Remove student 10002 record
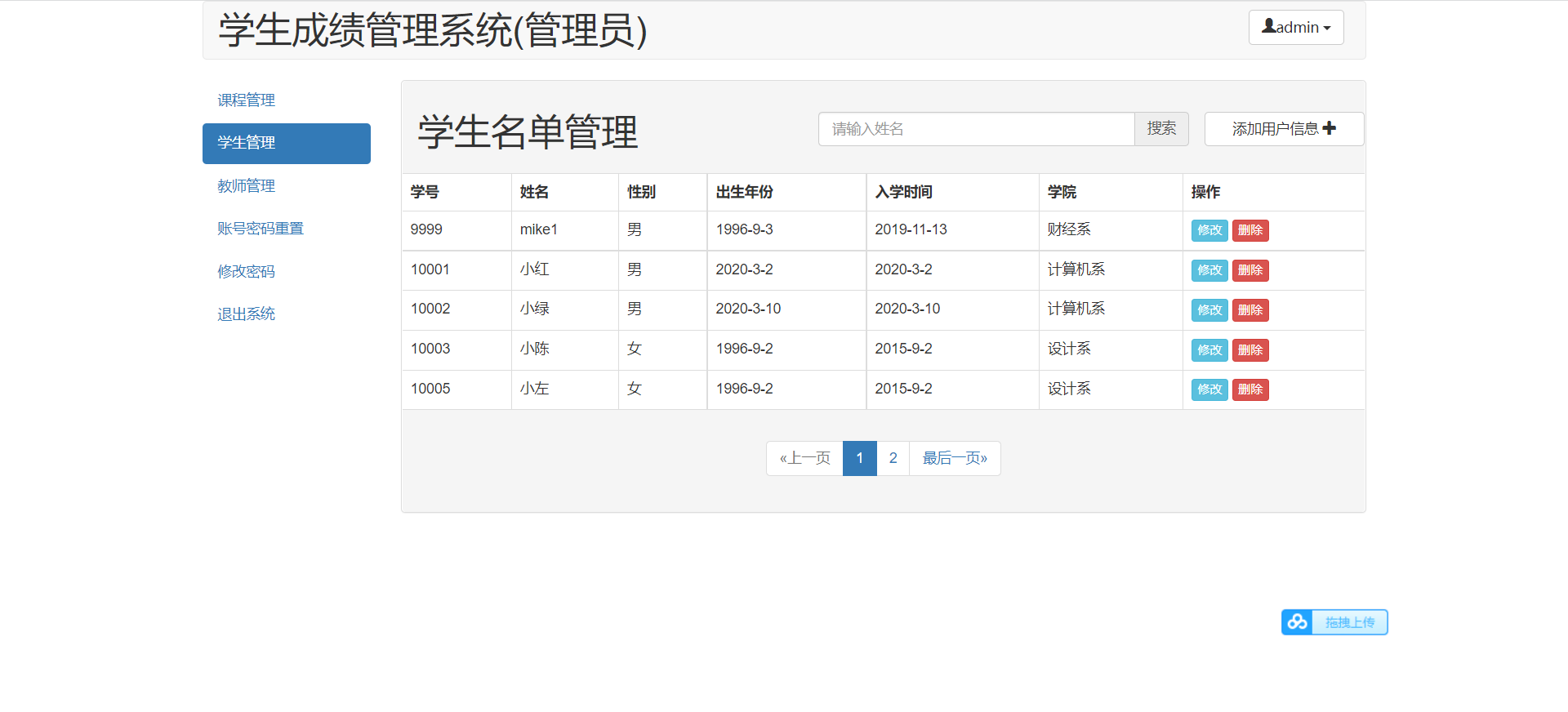This screenshot has width=1568, height=712. tap(1250, 310)
